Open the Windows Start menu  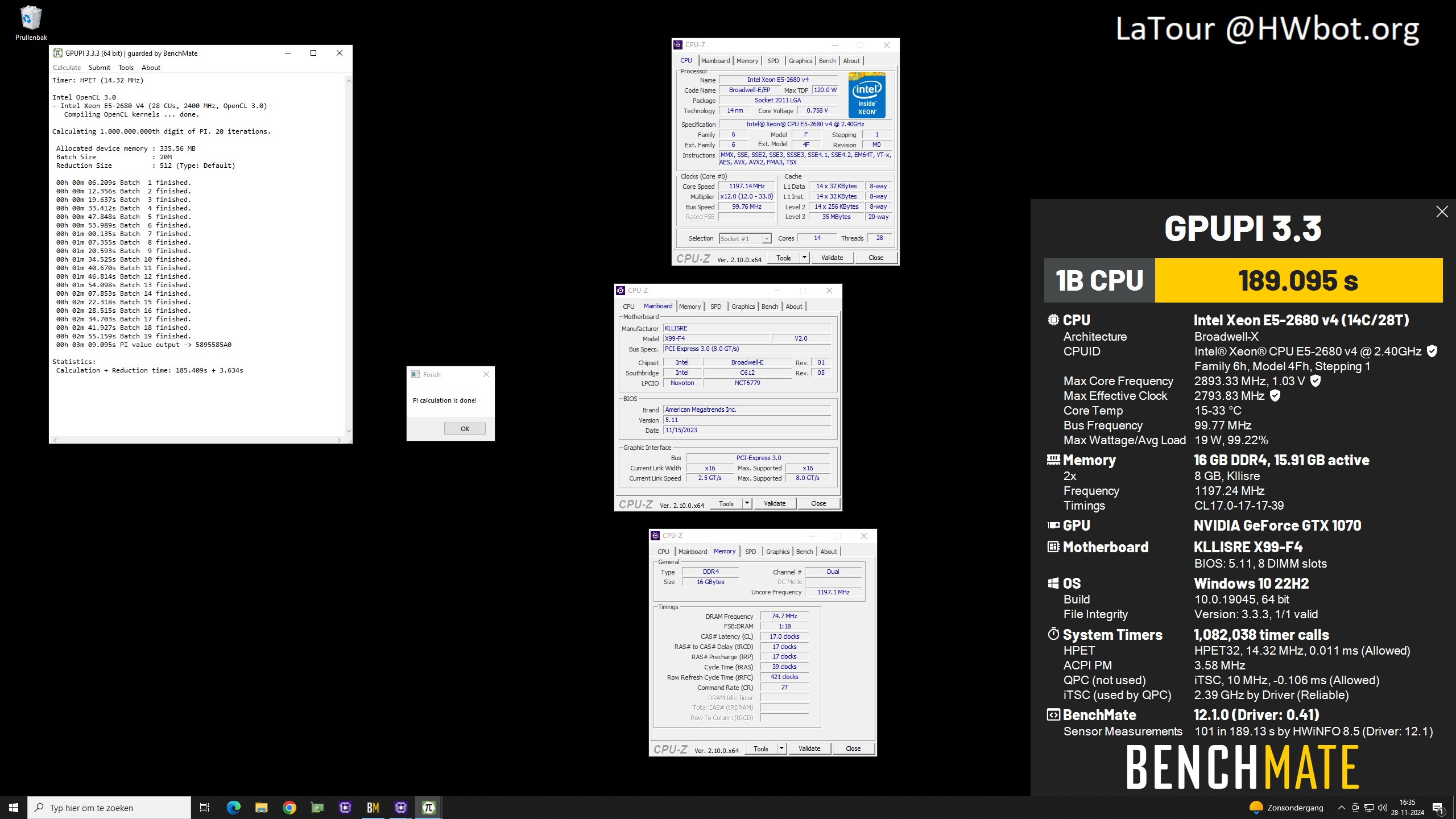pos(14,808)
